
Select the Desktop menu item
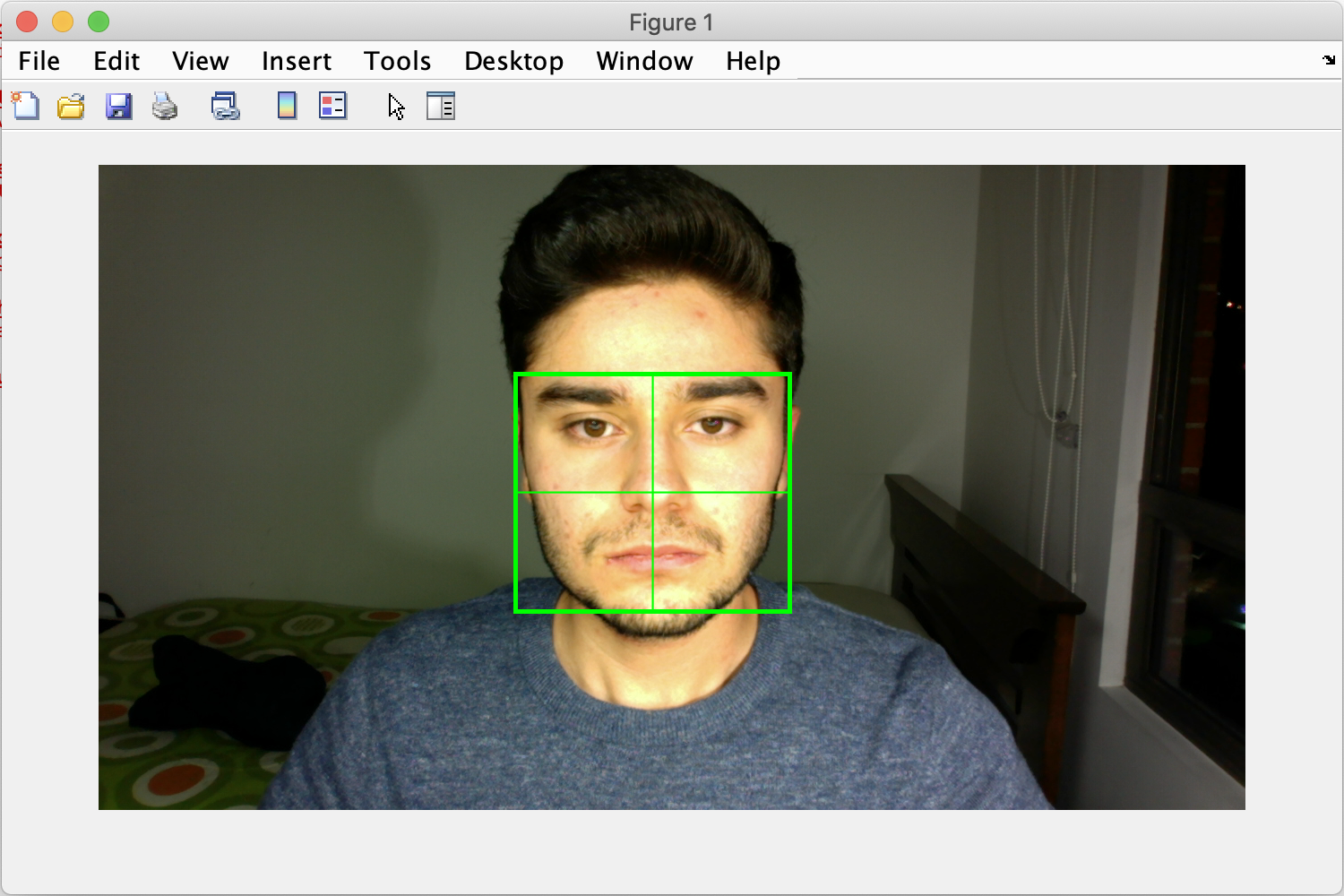[513, 61]
